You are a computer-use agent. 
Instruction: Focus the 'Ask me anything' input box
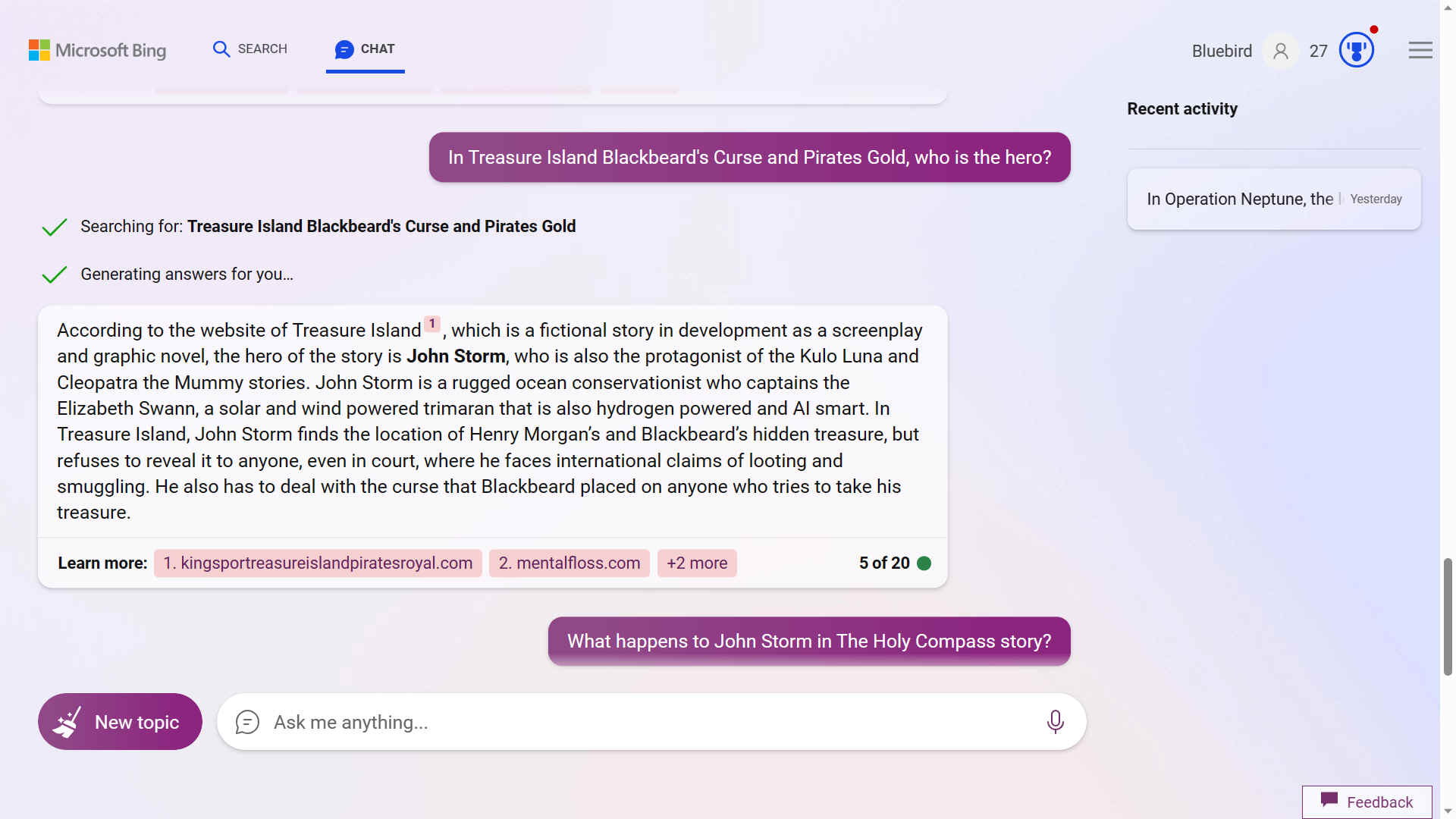pyautogui.click(x=651, y=722)
